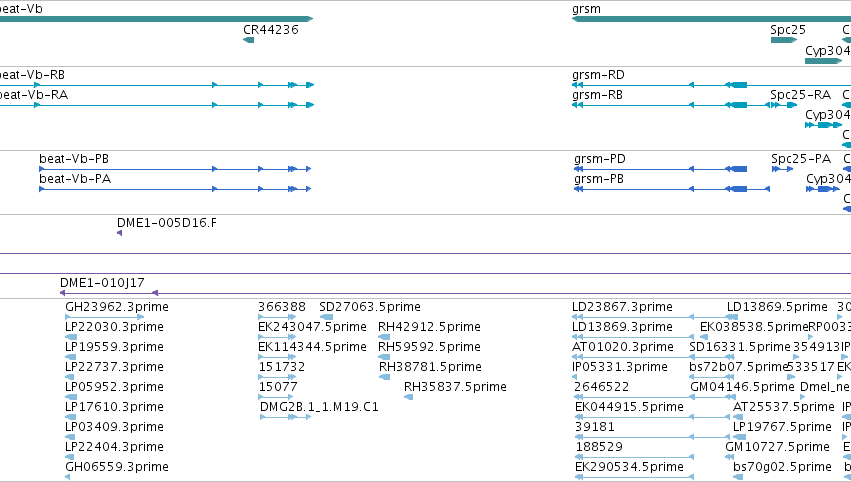Screen dimensions: 851x482
Task: Click the EK038538.5prime EST label
Action: [x=754, y=327]
